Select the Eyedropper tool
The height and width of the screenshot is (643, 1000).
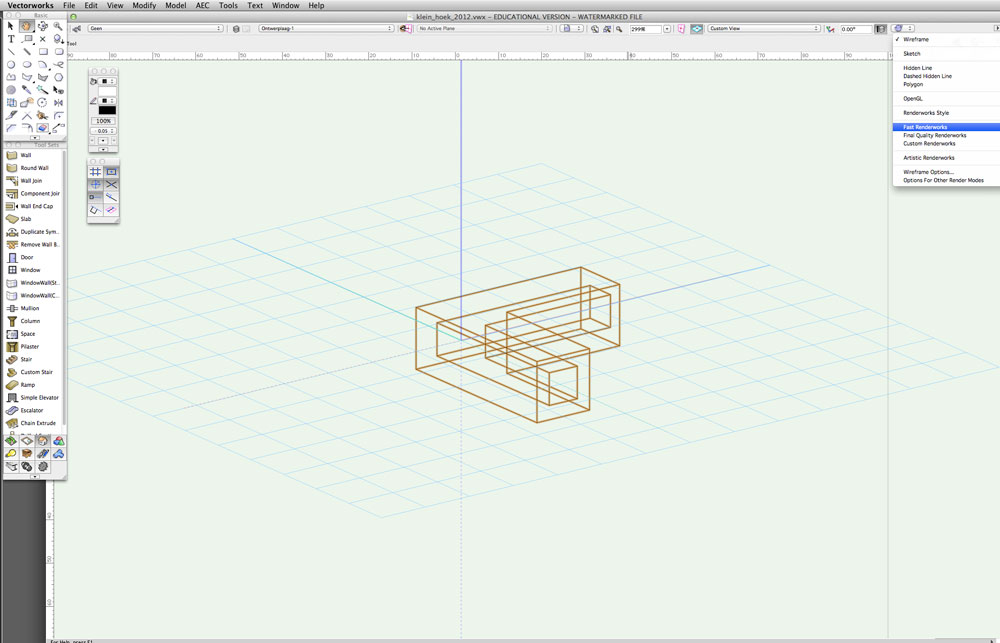tap(26, 90)
